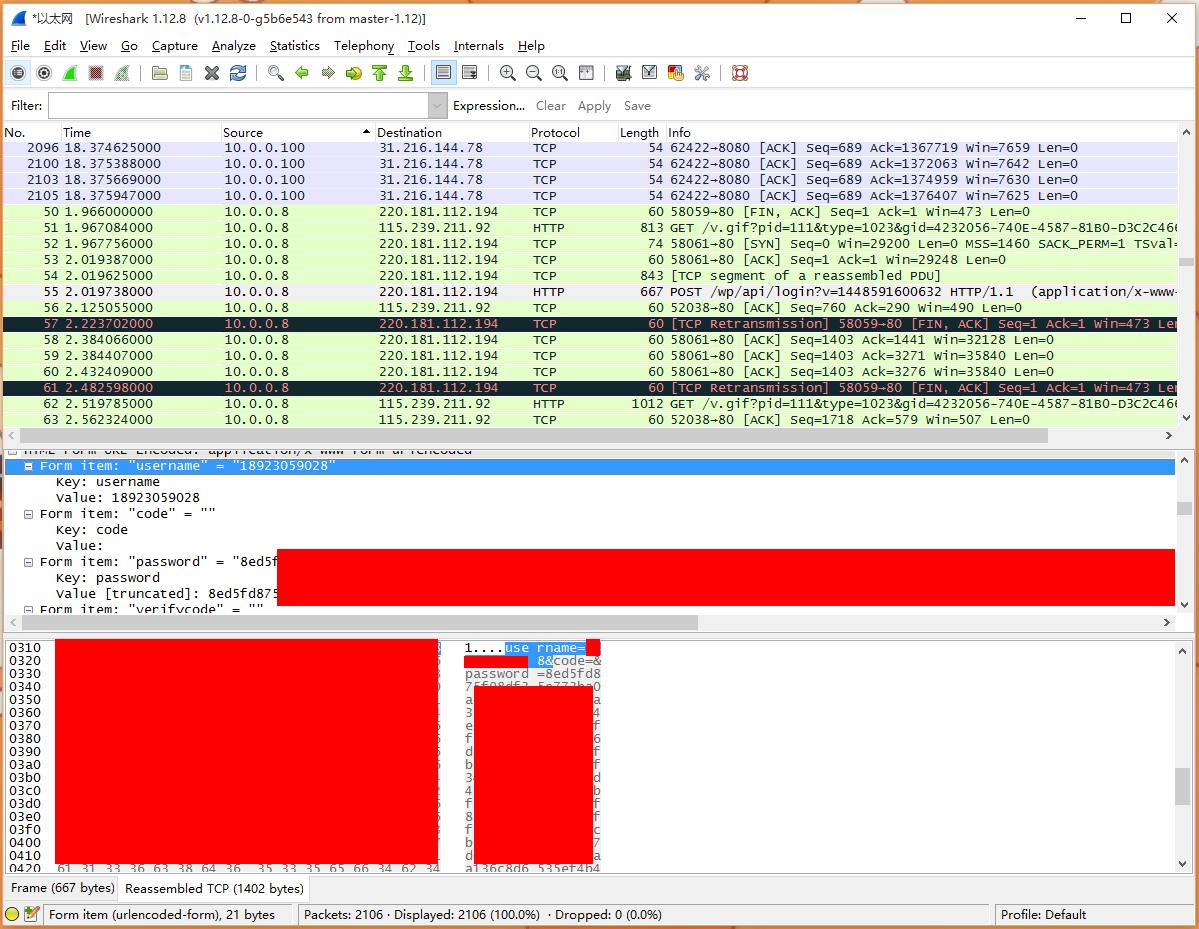Reload this capture file icon
This screenshot has height=929, width=1199.
click(238, 73)
